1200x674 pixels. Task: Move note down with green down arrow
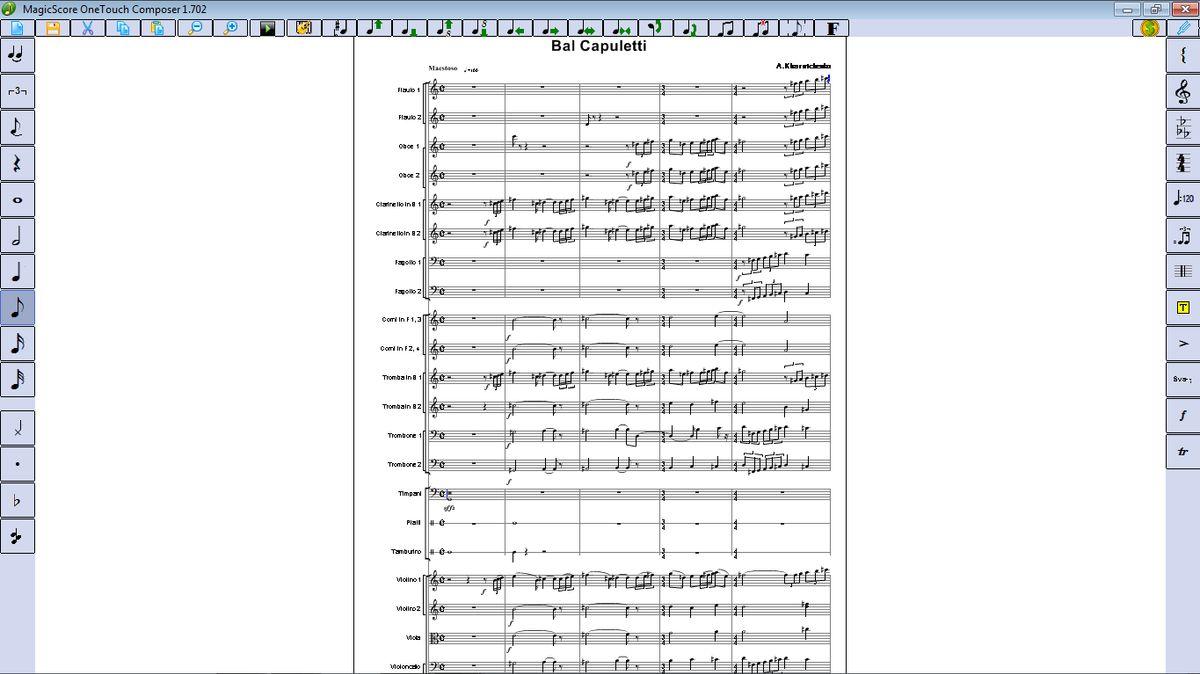pyautogui.click(x=410, y=28)
